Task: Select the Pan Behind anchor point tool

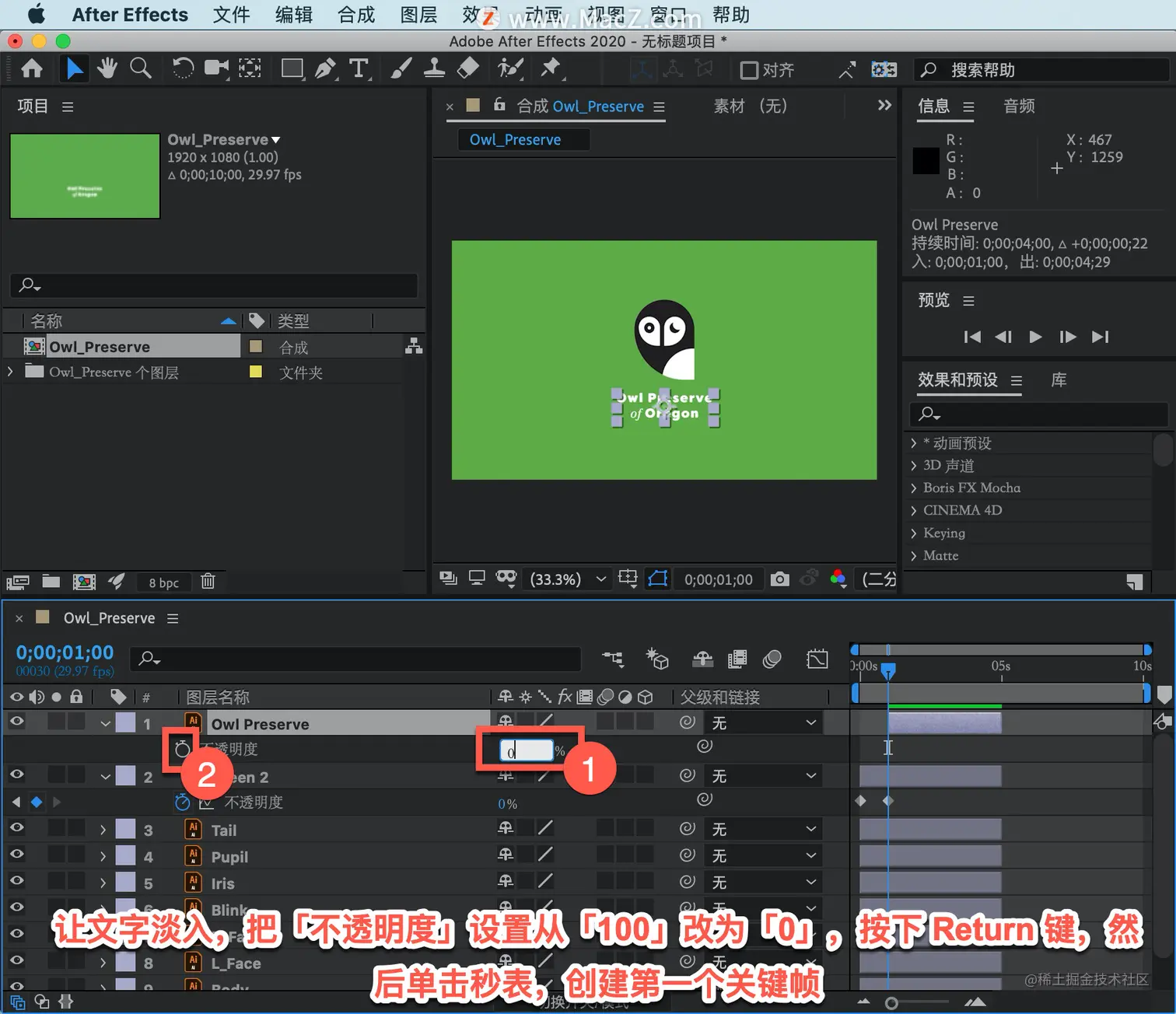Action: pos(250,69)
